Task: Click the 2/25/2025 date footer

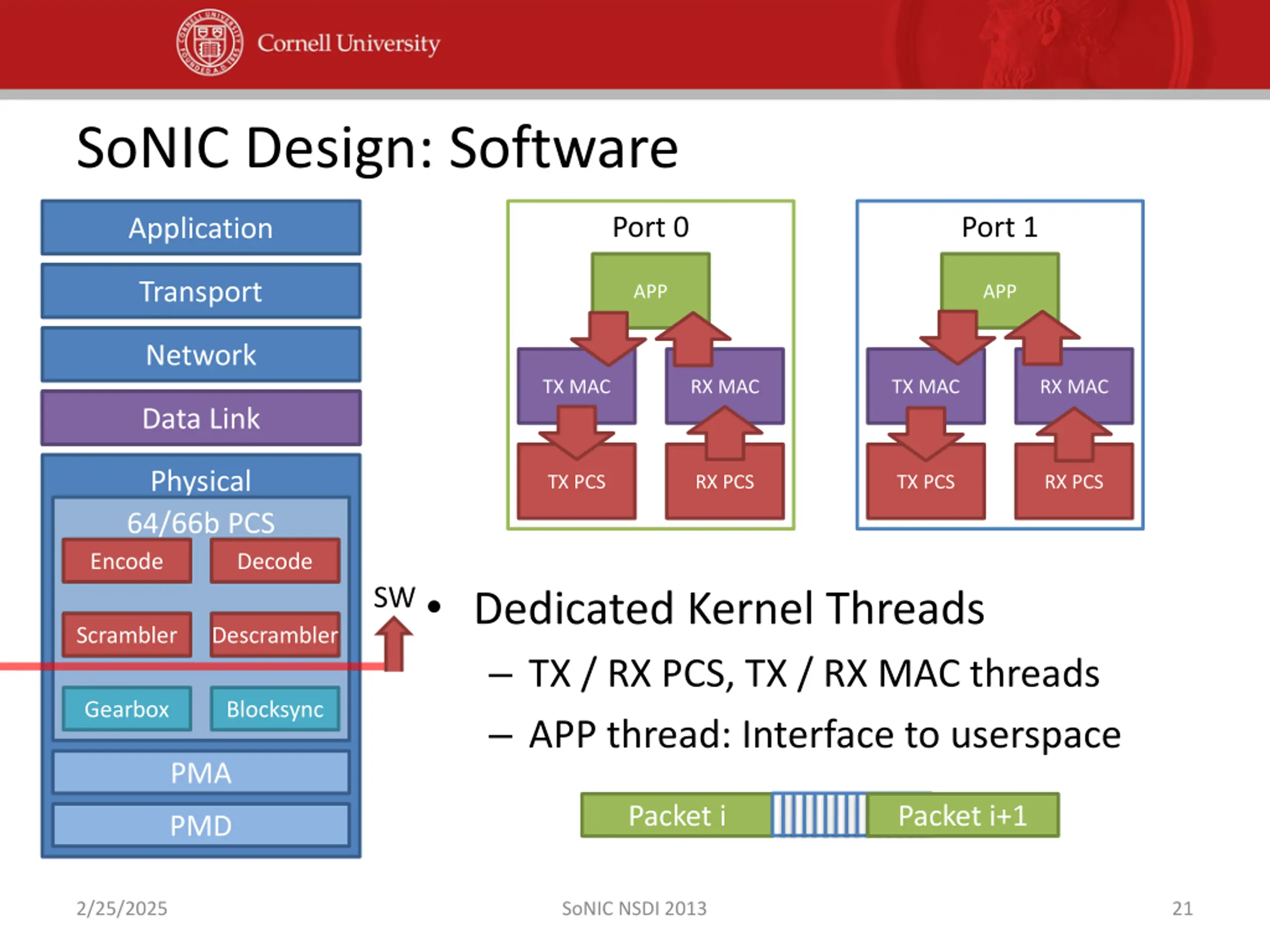Action: click(x=122, y=908)
